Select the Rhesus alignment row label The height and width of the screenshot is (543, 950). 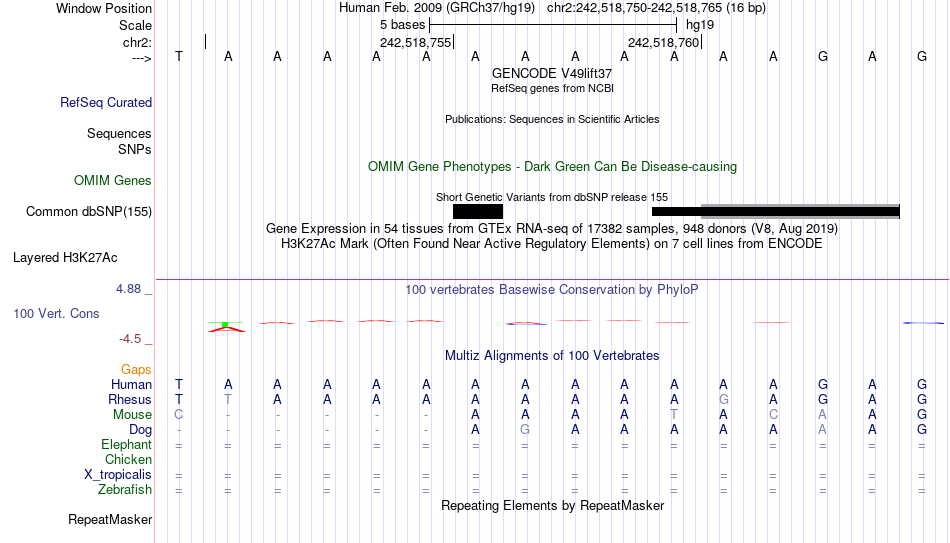130,400
